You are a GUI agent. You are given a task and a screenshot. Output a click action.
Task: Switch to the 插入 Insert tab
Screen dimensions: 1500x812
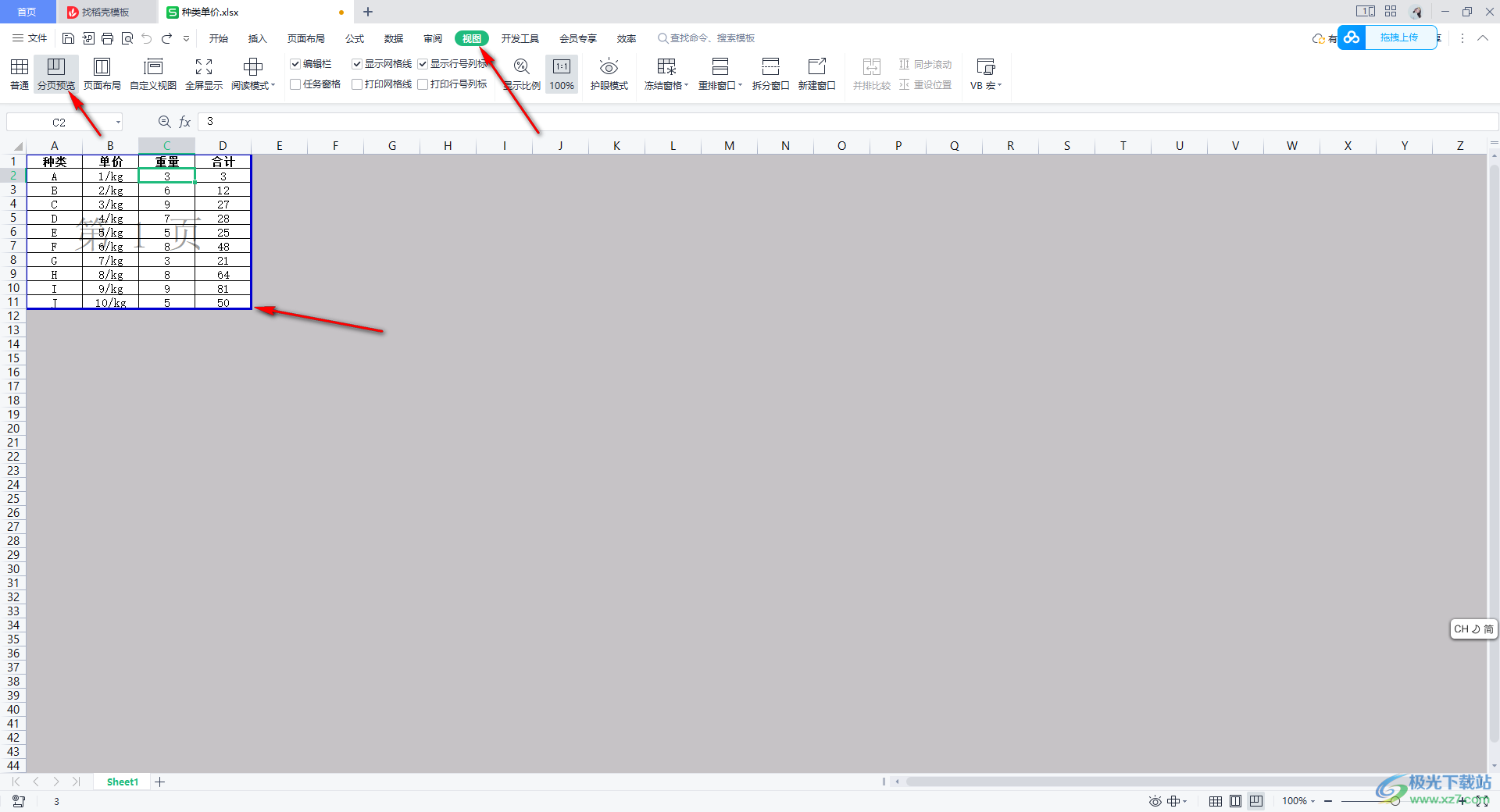point(258,38)
